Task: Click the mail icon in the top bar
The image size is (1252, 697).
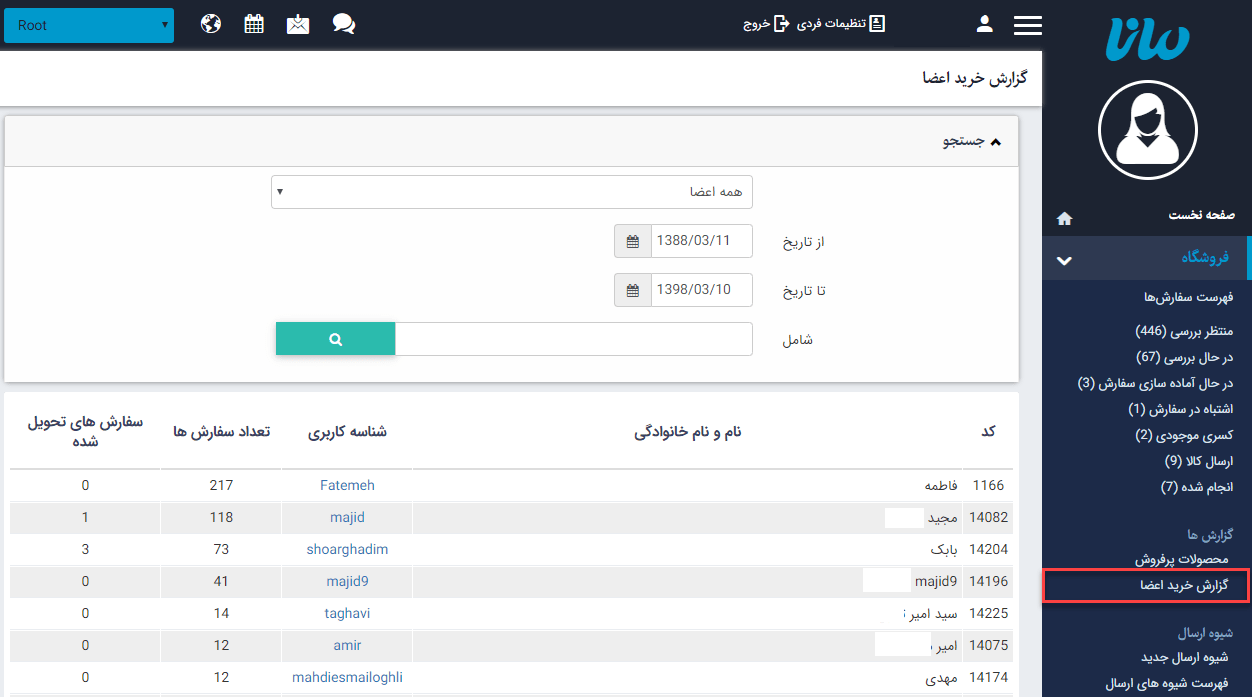Action: 298,24
